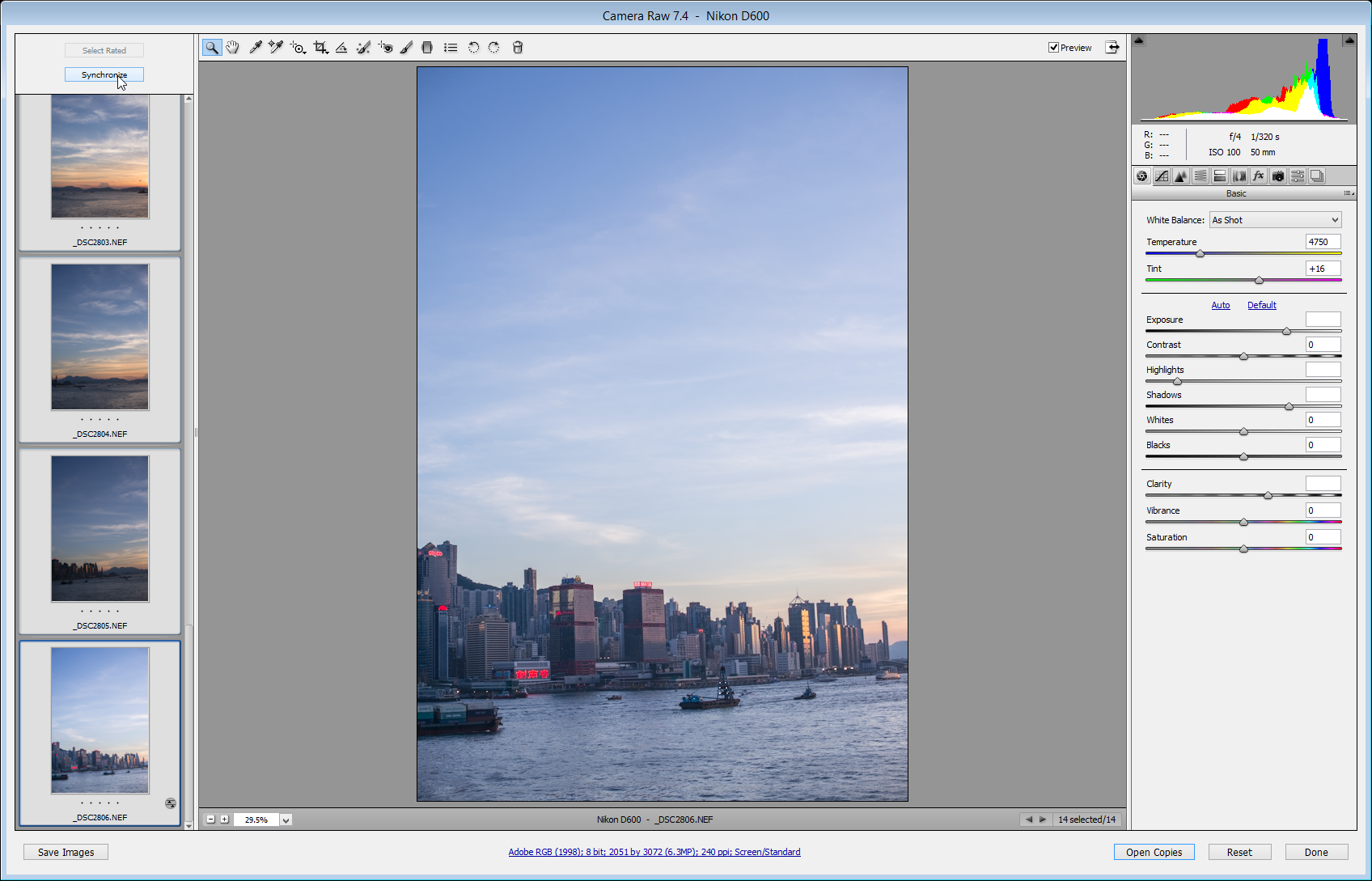Switch to the Basic panel tab
The height and width of the screenshot is (881, 1372).
1141,176
